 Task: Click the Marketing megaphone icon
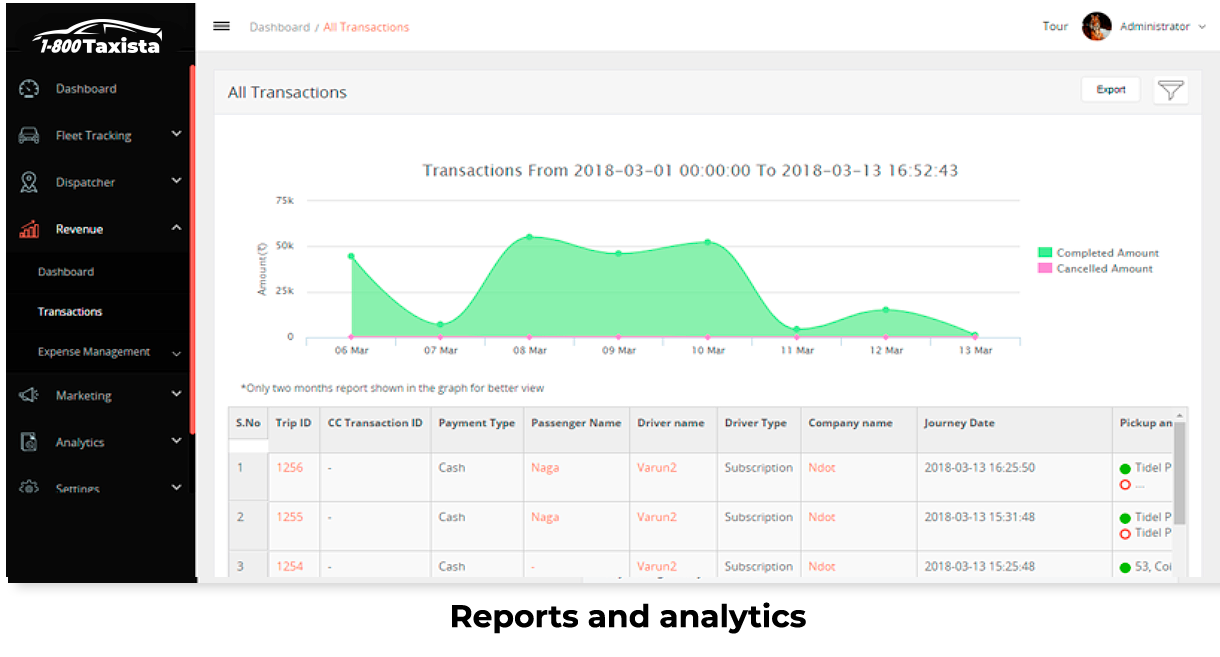[29, 396]
